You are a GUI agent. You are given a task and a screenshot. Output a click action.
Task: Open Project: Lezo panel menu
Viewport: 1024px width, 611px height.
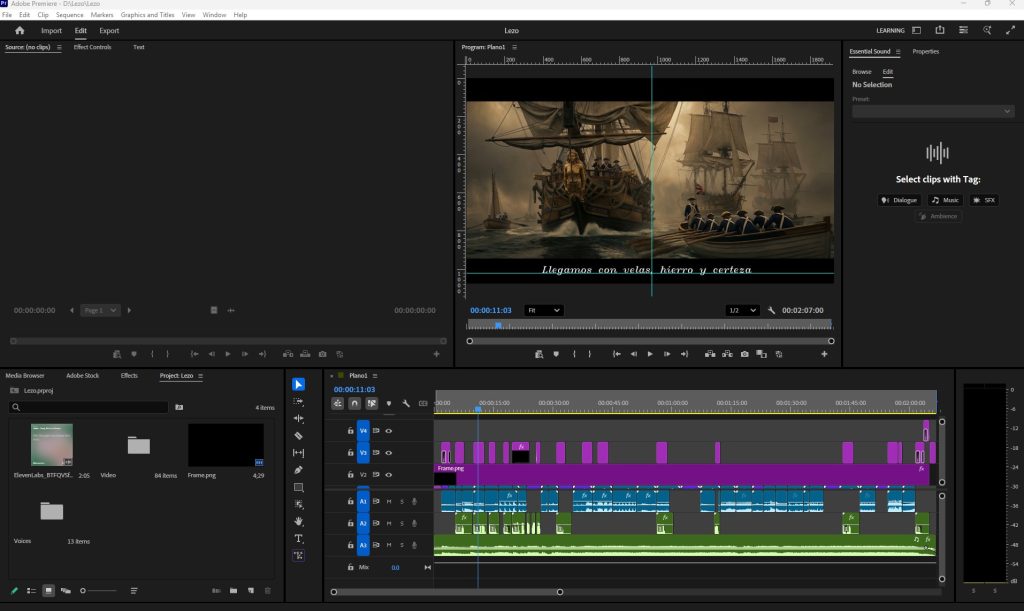point(200,376)
